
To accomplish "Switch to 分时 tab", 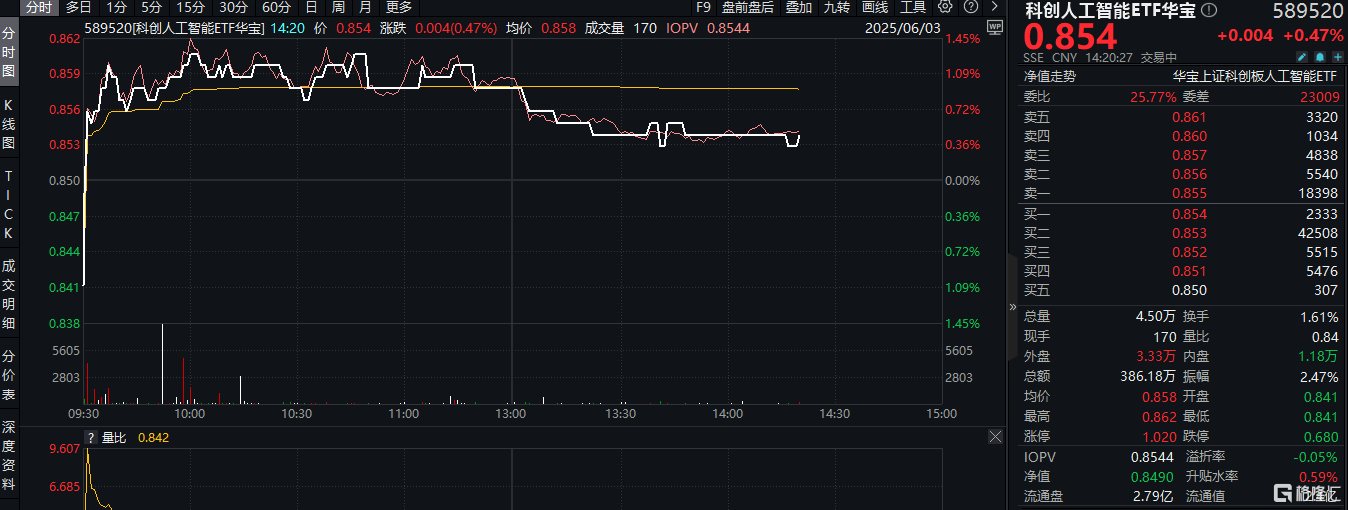I will [x=39, y=7].
